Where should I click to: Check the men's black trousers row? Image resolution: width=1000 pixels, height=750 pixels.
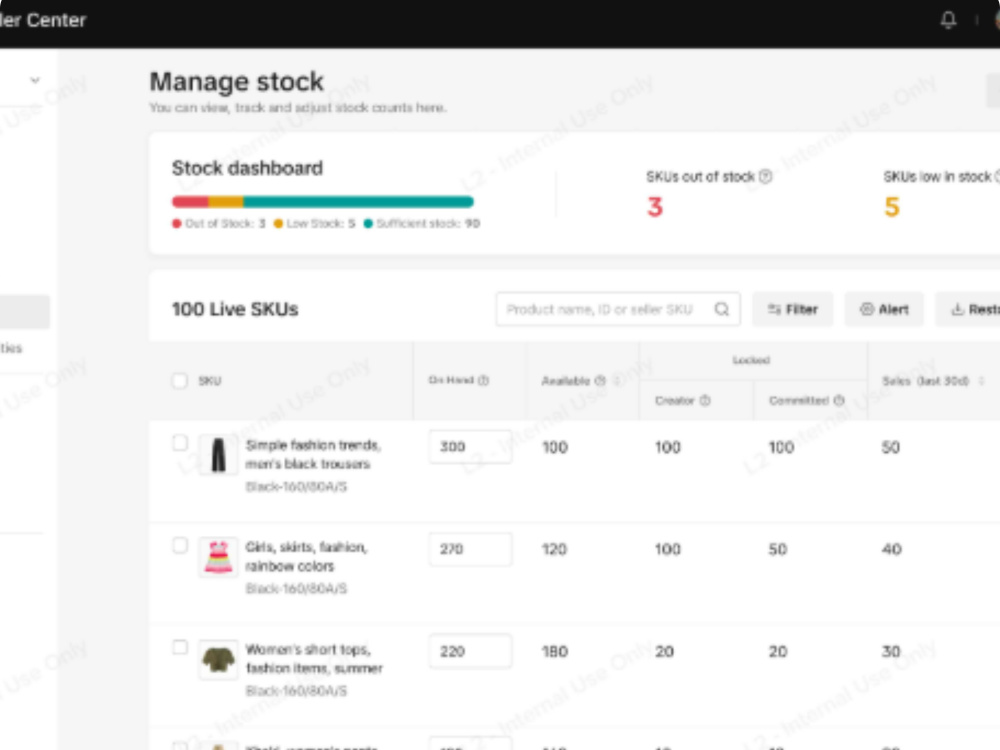pos(180,443)
